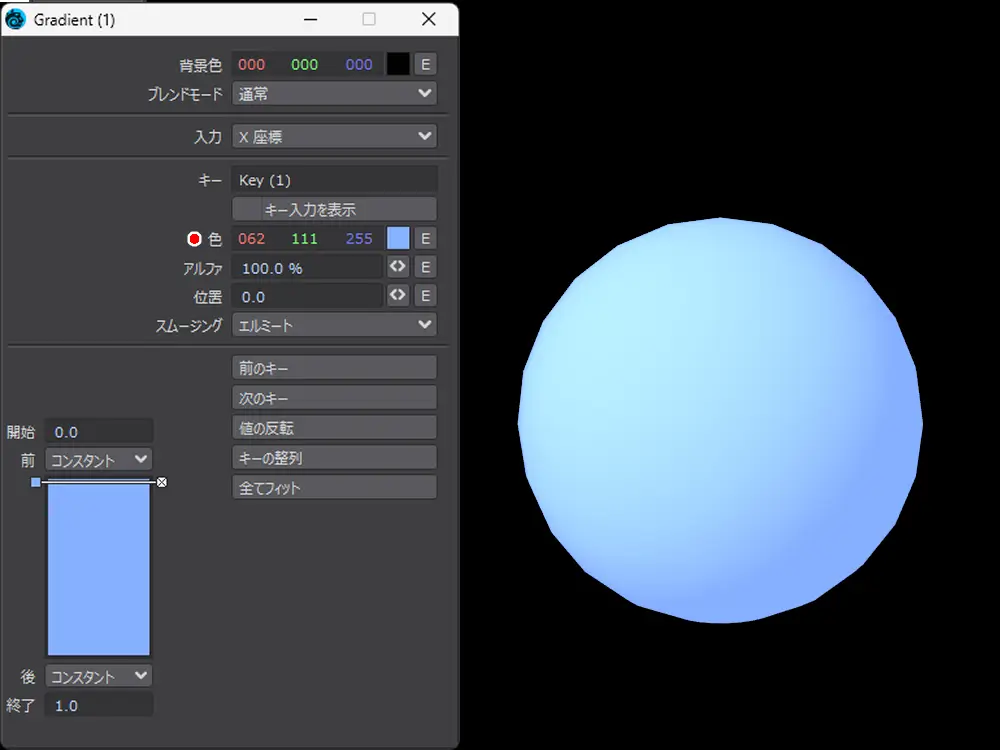Open the ブレンドモード dropdown

coord(334,94)
